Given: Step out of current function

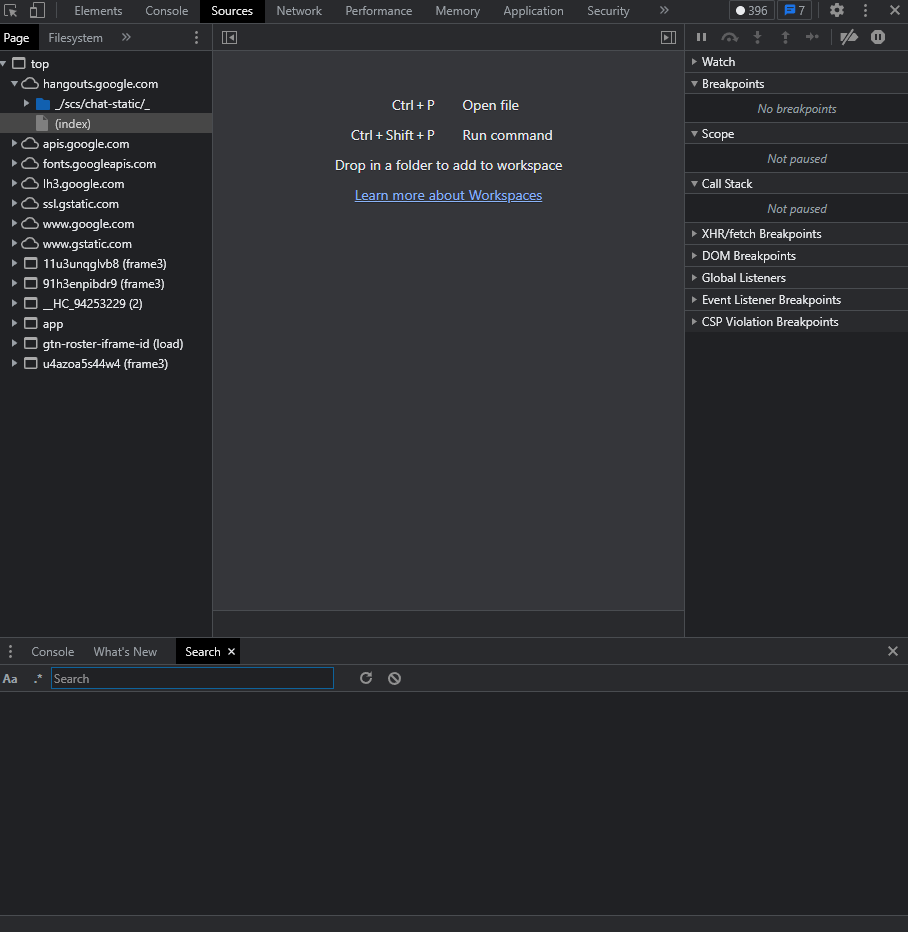Looking at the screenshot, I should point(785,37).
